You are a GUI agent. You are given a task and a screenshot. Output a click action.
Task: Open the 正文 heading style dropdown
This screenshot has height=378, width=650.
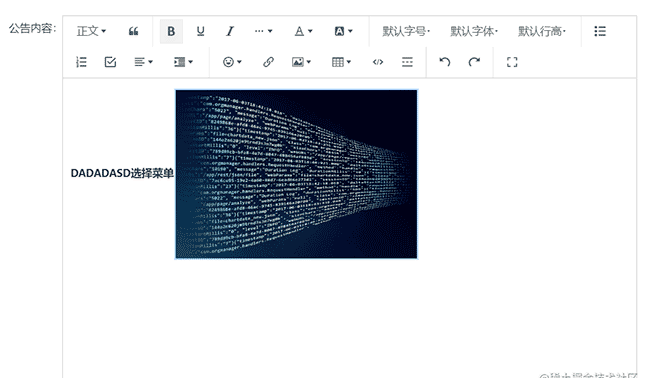(91, 31)
